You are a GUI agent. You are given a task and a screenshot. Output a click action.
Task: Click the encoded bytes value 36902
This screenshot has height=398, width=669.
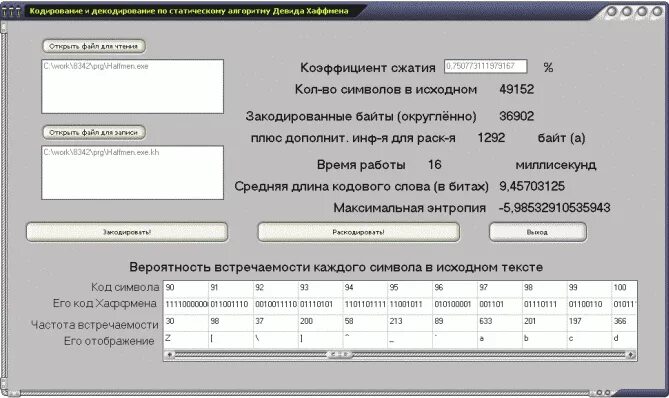(517, 116)
